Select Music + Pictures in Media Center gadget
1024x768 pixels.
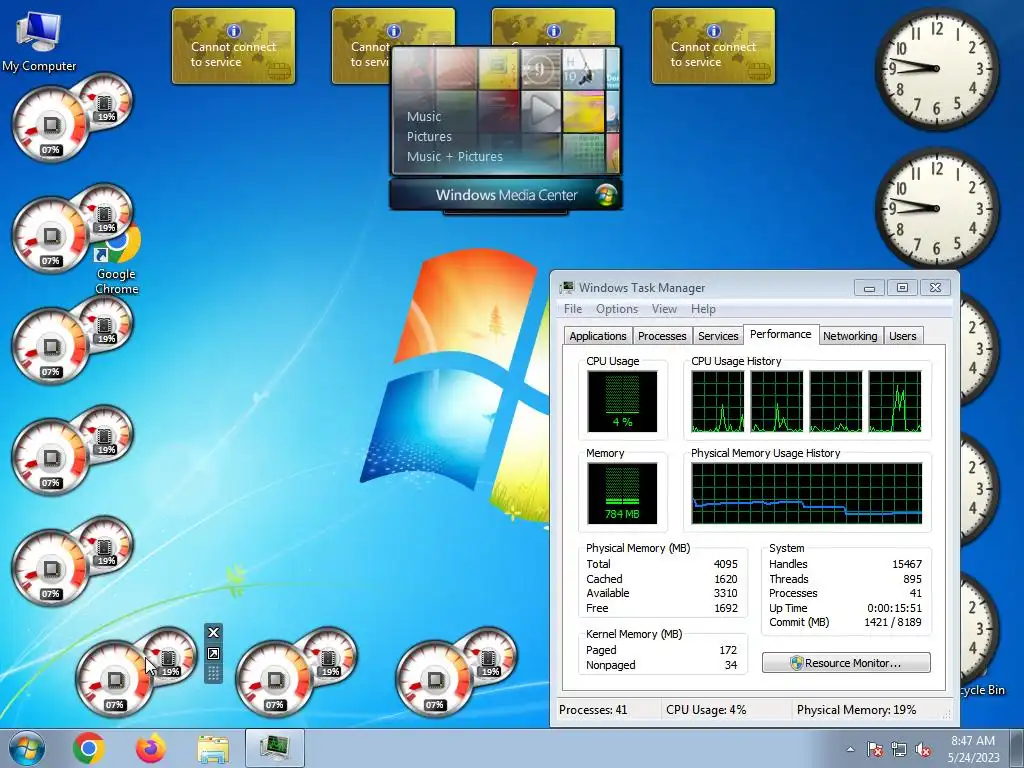click(x=455, y=156)
